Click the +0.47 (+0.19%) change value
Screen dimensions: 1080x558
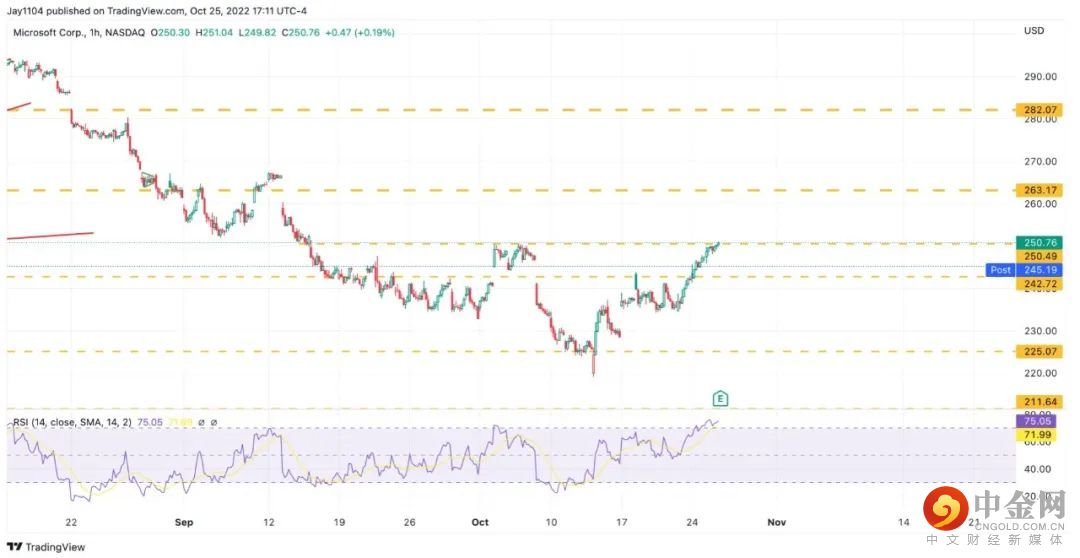click(x=360, y=32)
